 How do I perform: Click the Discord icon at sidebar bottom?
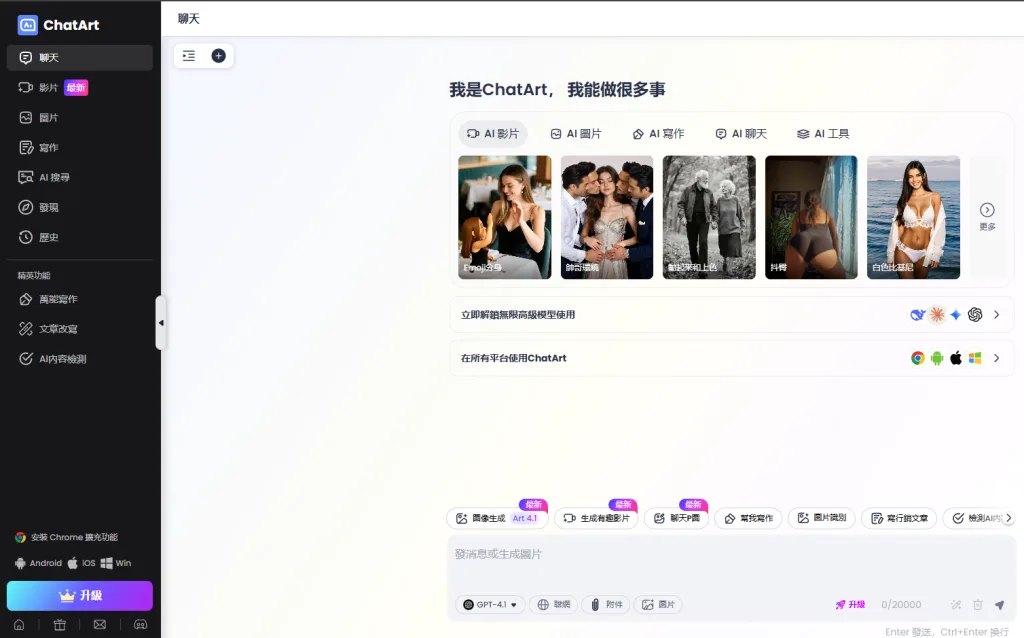pyautogui.click(x=140, y=625)
